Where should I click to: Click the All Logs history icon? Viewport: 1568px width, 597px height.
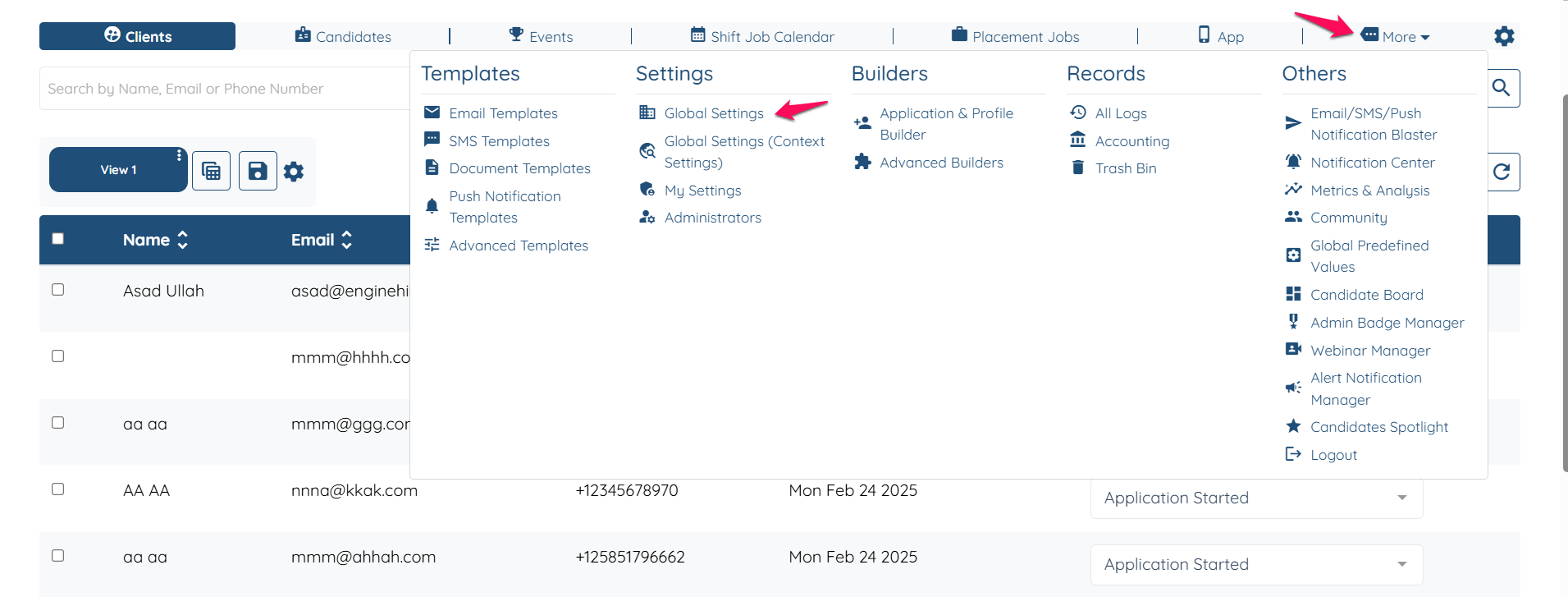click(1078, 113)
